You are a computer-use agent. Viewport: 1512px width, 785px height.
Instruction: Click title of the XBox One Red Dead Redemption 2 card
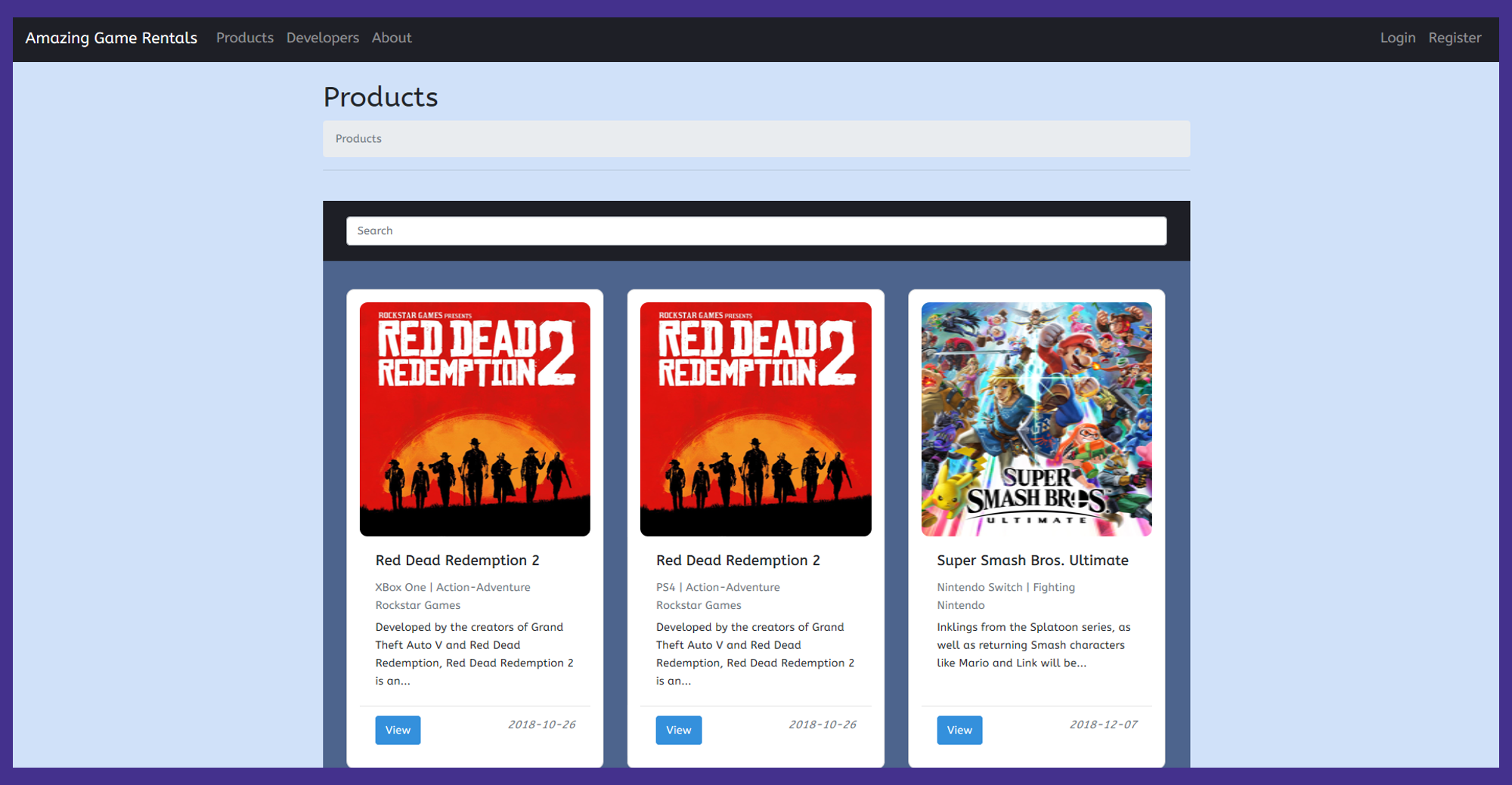coord(457,561)
